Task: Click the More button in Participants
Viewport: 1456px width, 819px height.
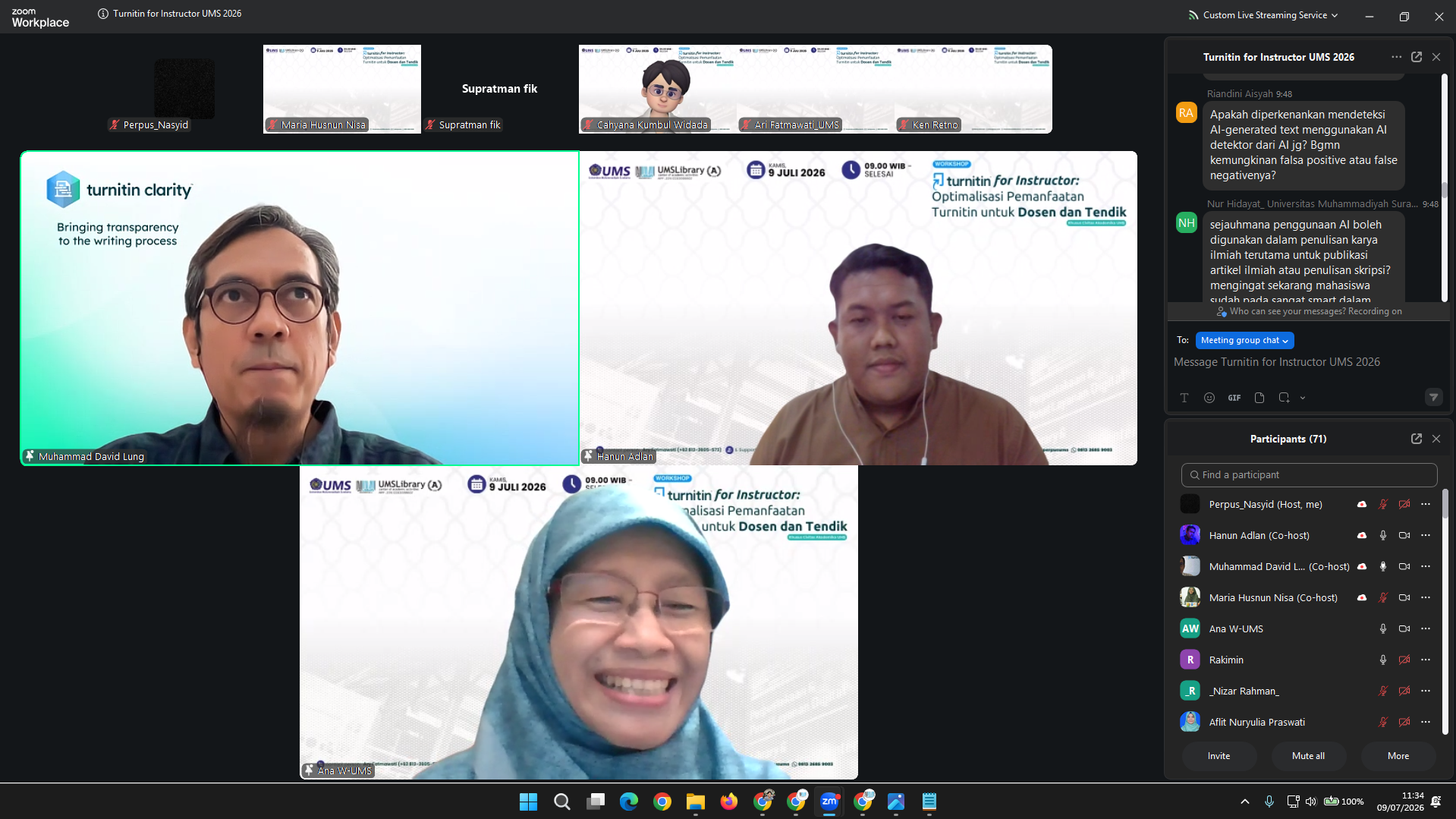Action: point(1398,756)
